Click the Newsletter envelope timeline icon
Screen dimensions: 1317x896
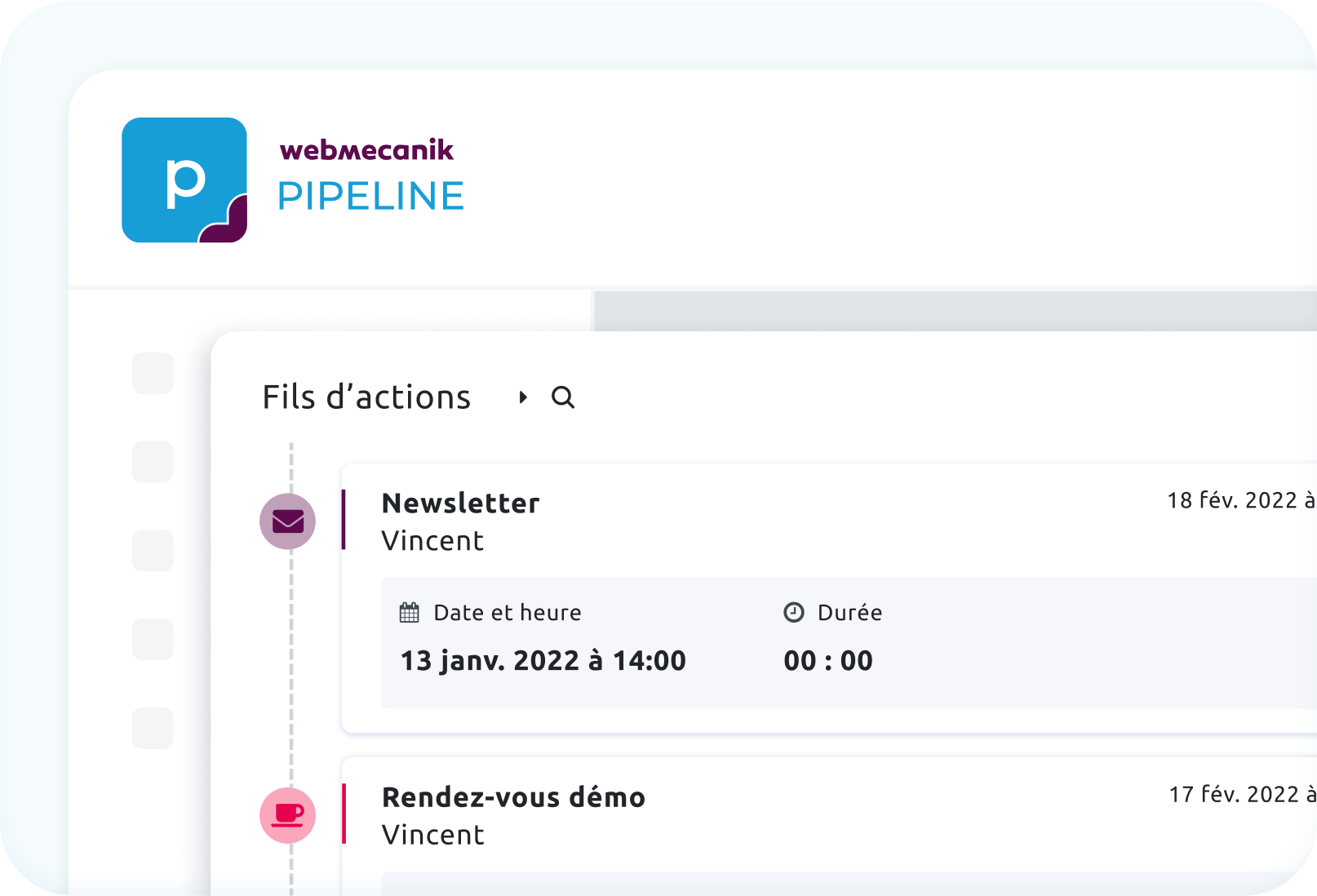(287, 521)
